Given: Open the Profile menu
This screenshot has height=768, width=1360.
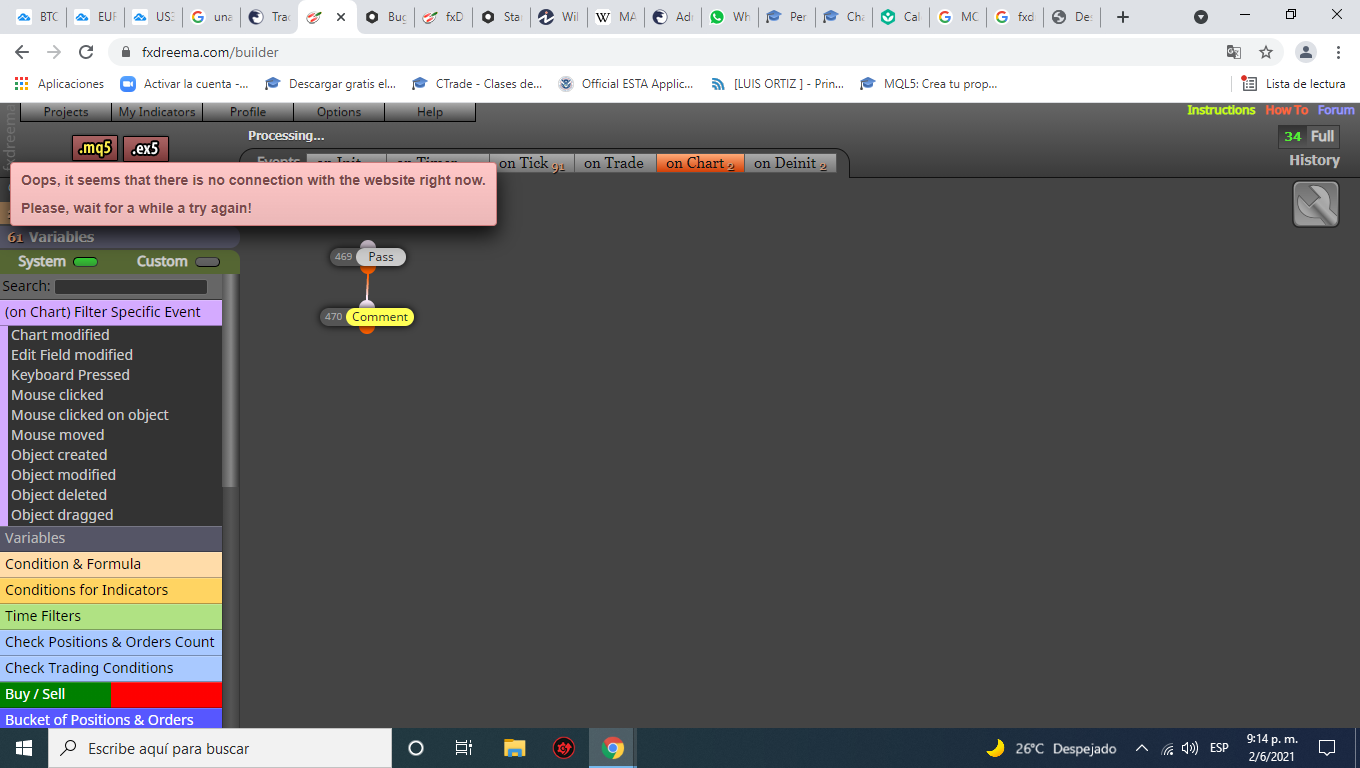Looking at the screenshot, I should point(248,112).
